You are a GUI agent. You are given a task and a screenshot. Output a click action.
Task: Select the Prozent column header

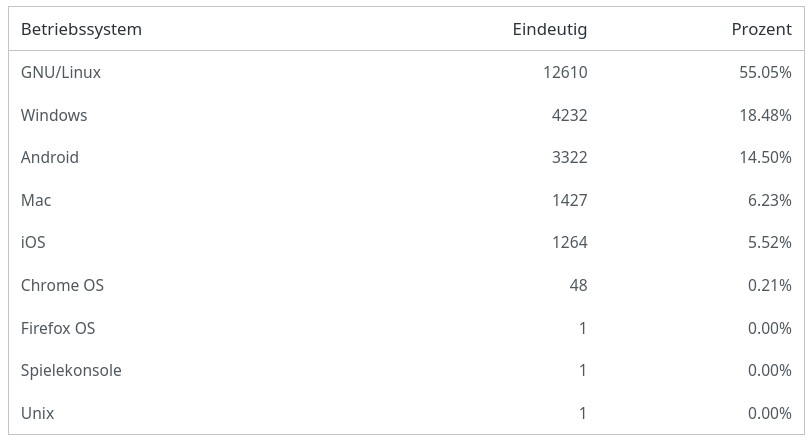761,29
